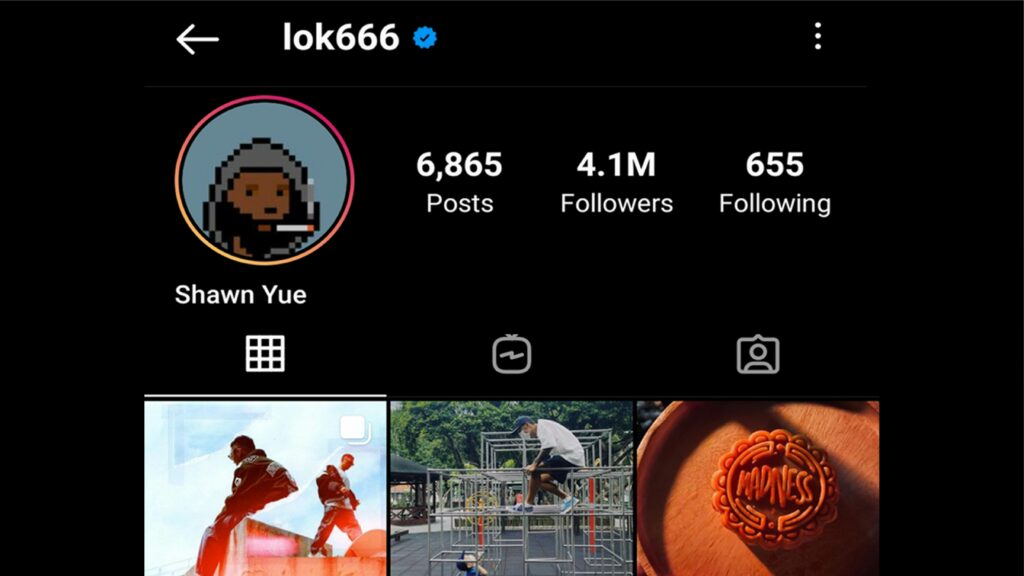Open the playground climbing frame post

511,488
